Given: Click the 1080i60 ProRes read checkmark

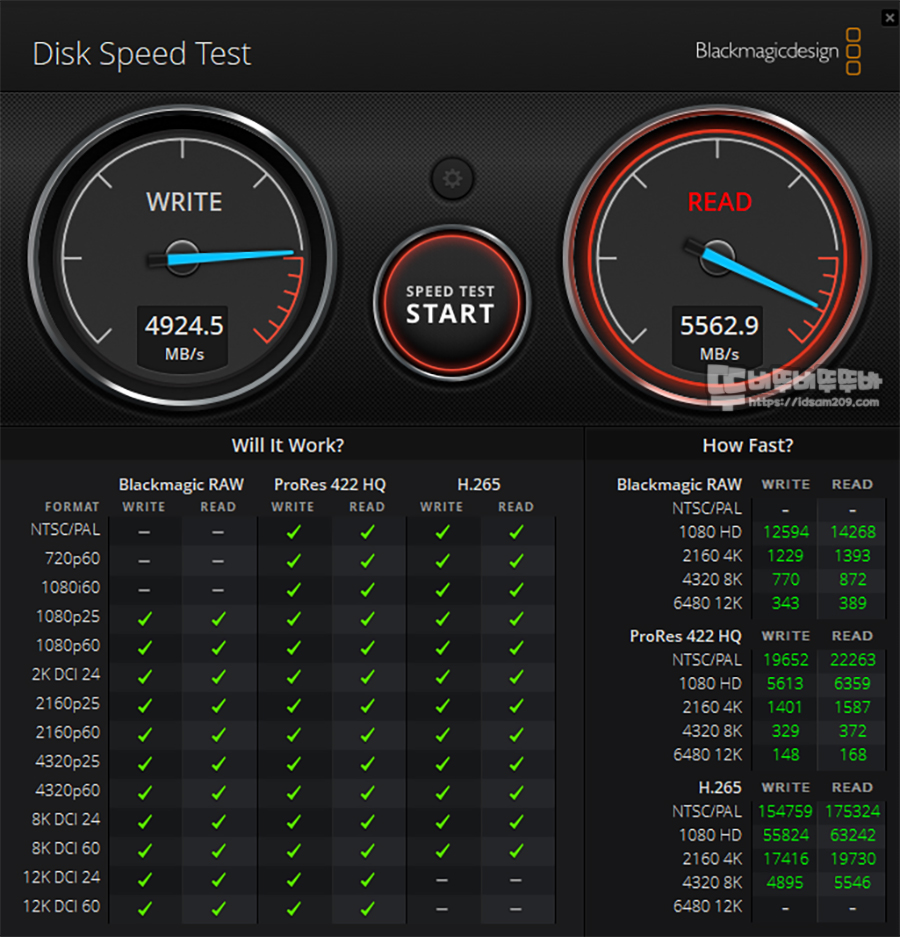Looking at the screenshot, I should (x=368, y=589).
